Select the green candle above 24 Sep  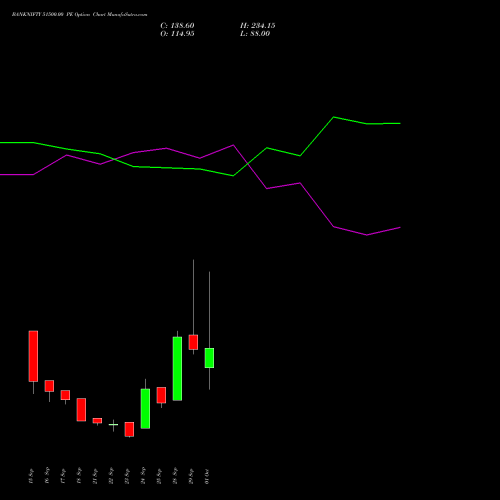(145, 409)
